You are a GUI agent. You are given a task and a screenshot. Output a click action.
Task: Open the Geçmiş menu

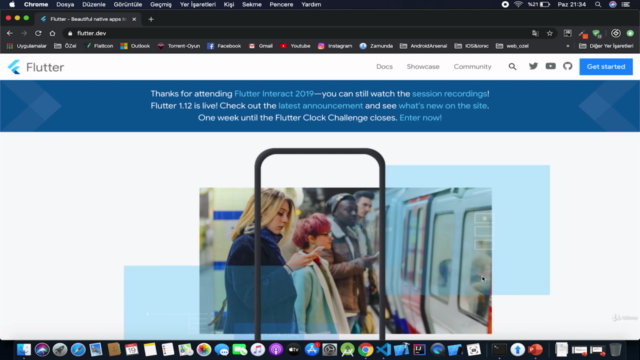[161, 4]
